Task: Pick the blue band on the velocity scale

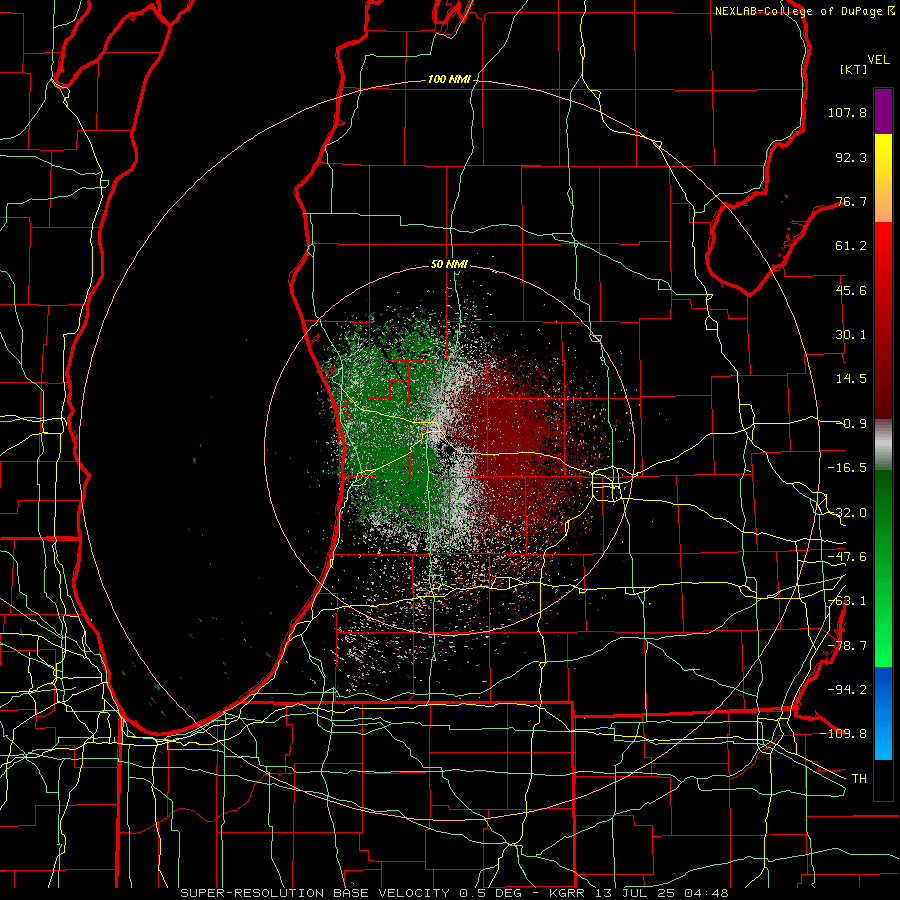Action: (x=883, y=713)
